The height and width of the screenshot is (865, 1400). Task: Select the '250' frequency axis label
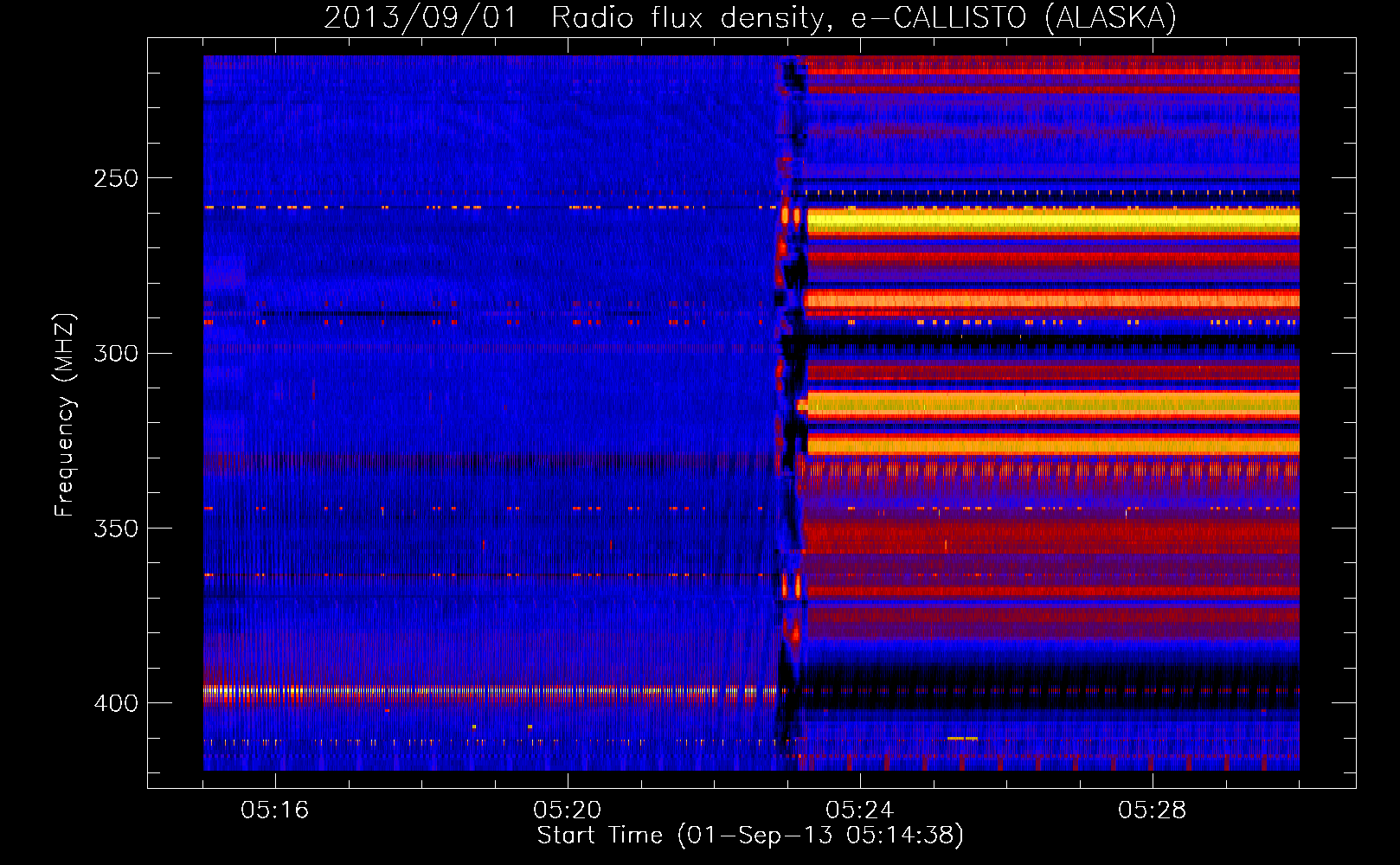[x=115, y=178]
